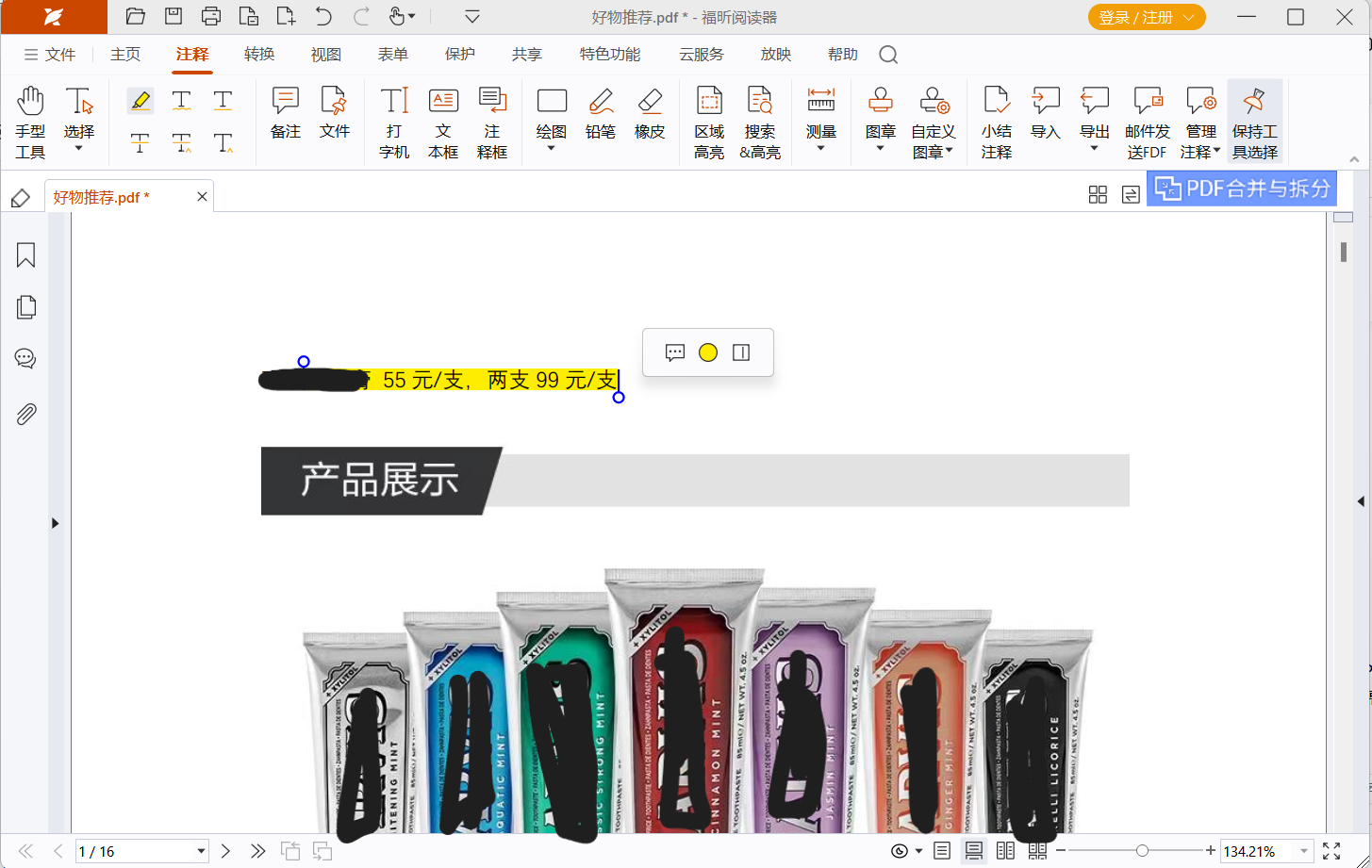The width and height of the screenshot is (1372, 868).
Task: Open Search & Highlight (搜索&高亮)
Action: click(760, 123)
